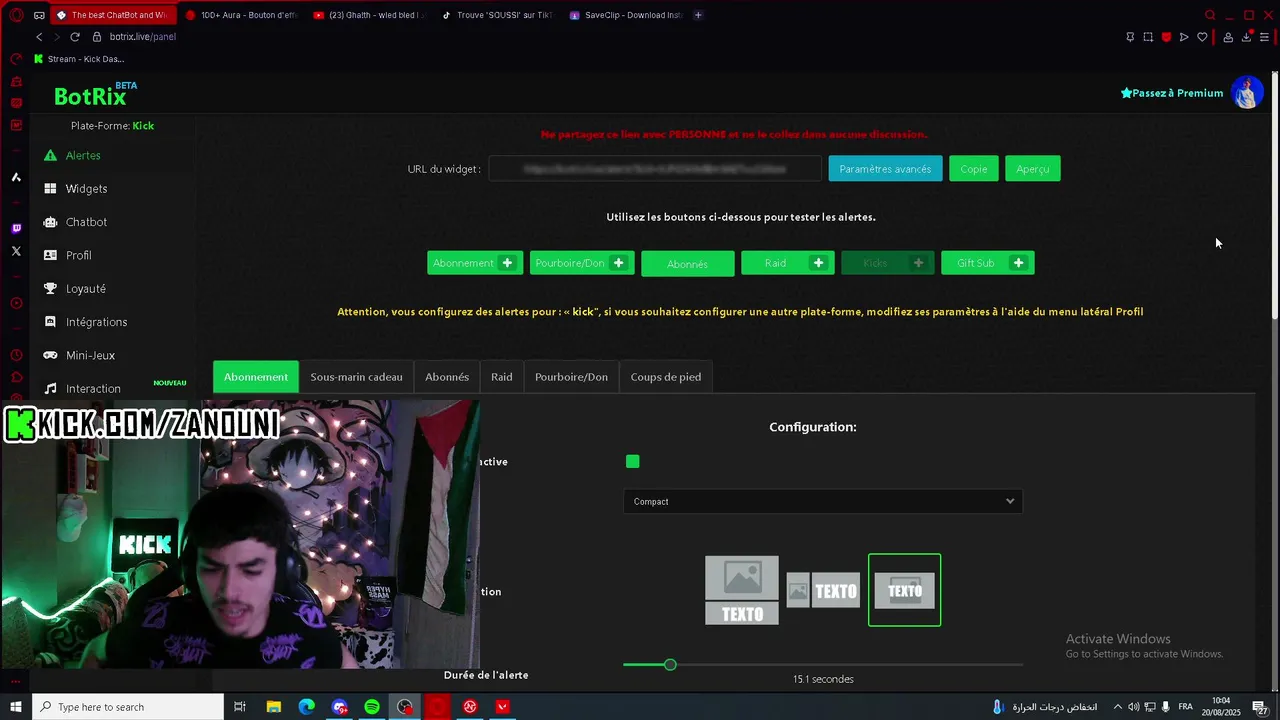Click the FRA language indicator in tray

[1186, 707]
